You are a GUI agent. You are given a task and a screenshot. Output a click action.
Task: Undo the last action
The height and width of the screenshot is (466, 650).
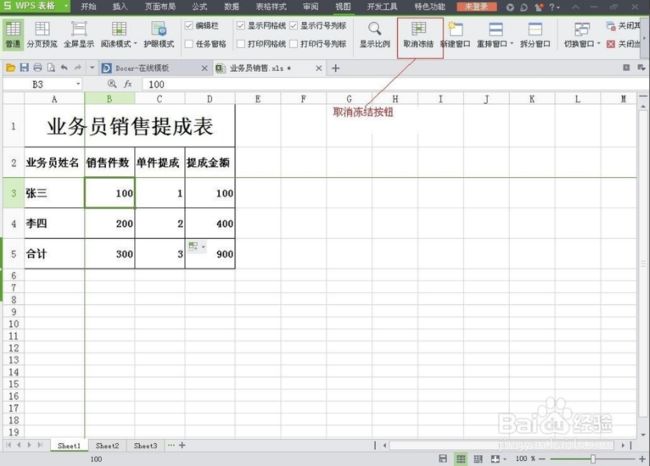pos(64,68)
